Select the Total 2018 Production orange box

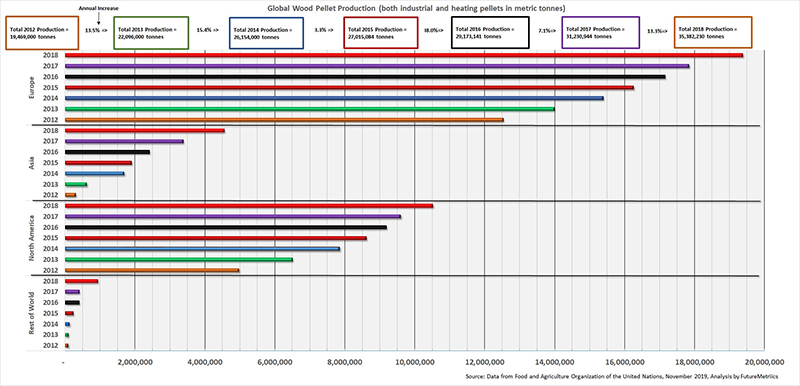713,33
